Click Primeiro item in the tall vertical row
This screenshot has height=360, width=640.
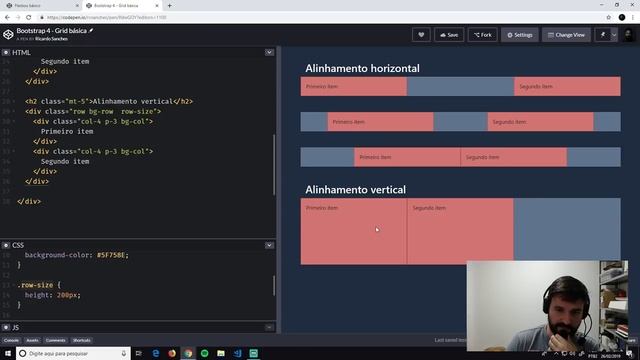[x=322, y=208]
